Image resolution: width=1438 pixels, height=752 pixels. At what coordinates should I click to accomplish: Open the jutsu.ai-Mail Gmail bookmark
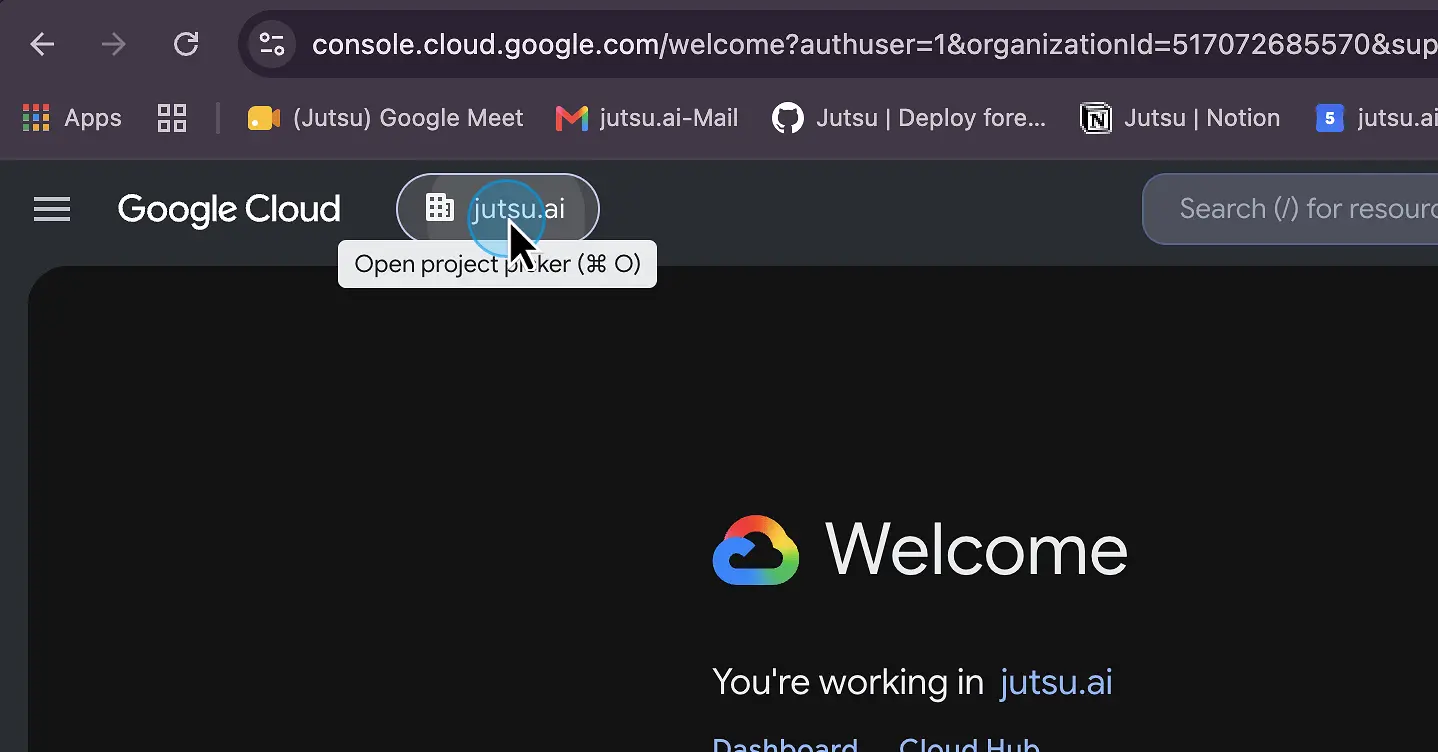[647, 118]
